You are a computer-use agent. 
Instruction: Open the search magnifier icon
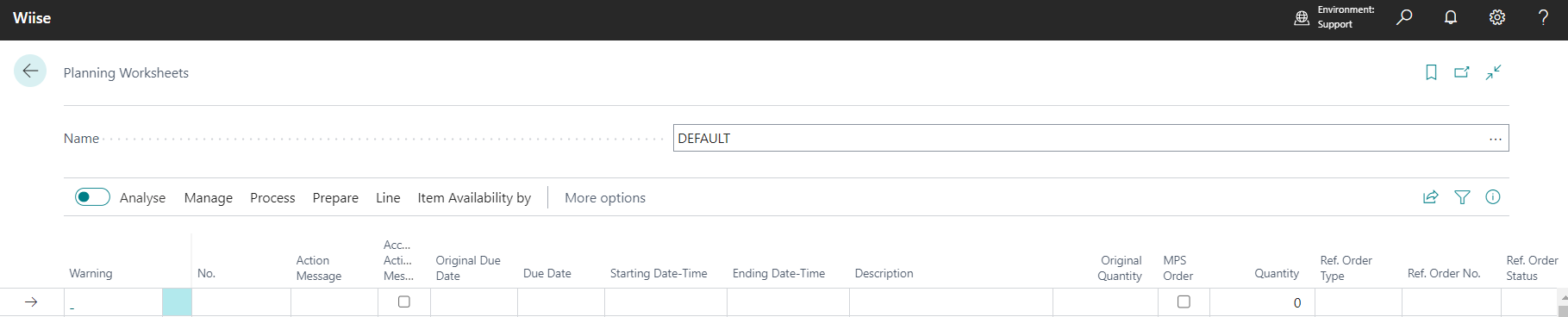point(1404,17)
